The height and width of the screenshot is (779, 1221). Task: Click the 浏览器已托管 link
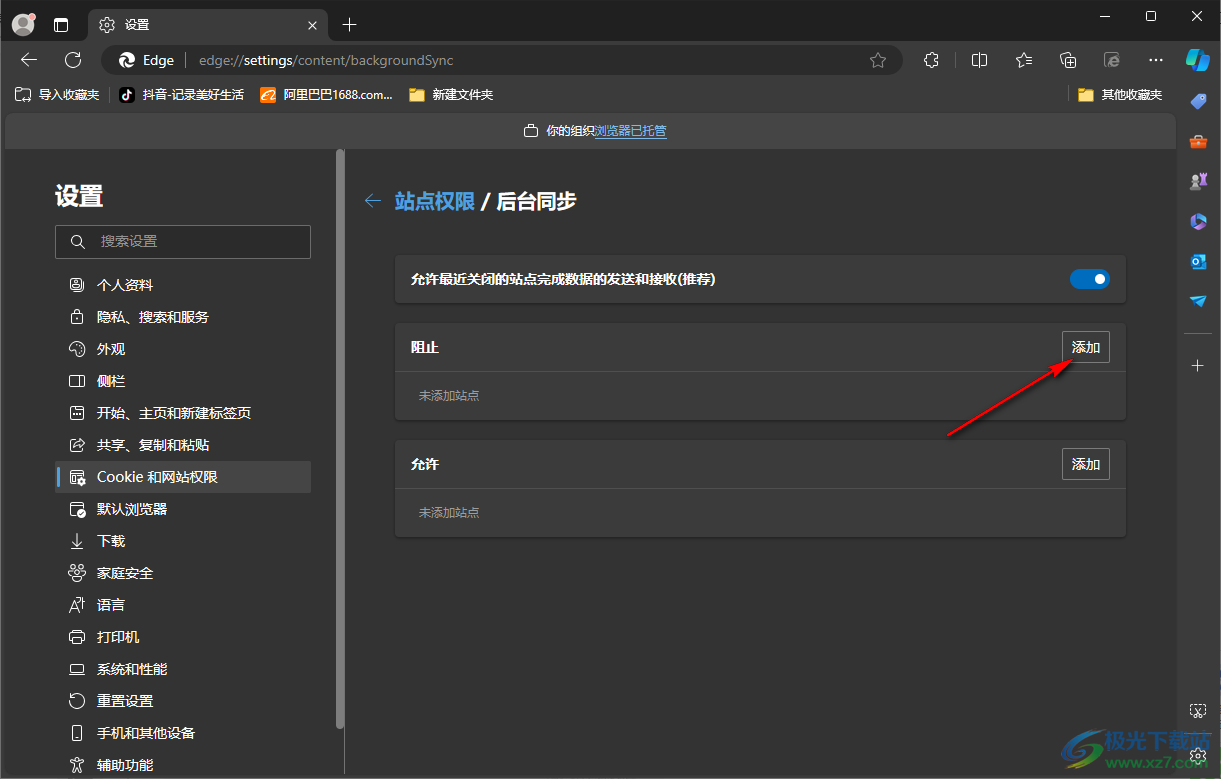tap(630, 131)
